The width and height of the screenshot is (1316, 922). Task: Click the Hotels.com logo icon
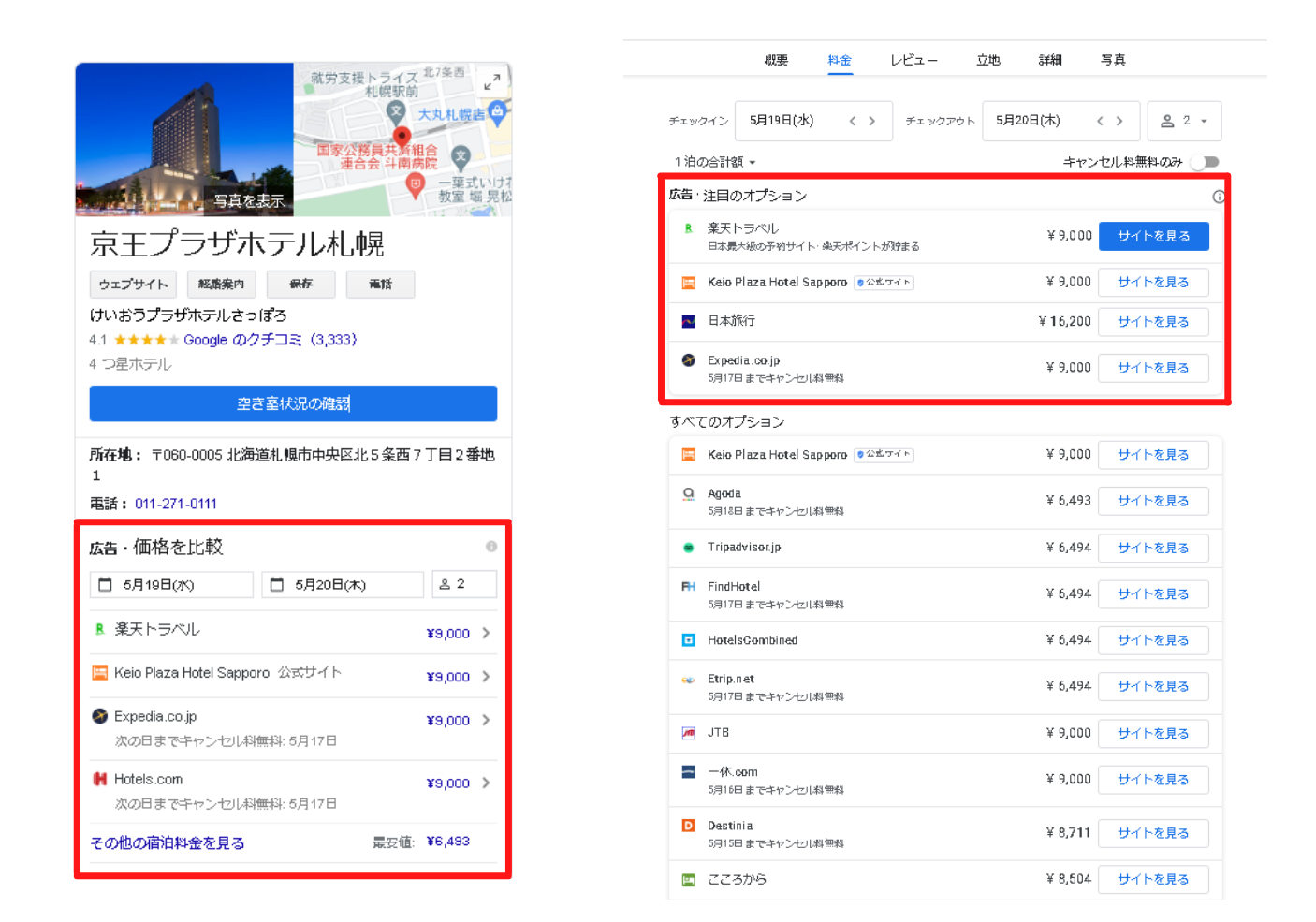click(99, 779)
